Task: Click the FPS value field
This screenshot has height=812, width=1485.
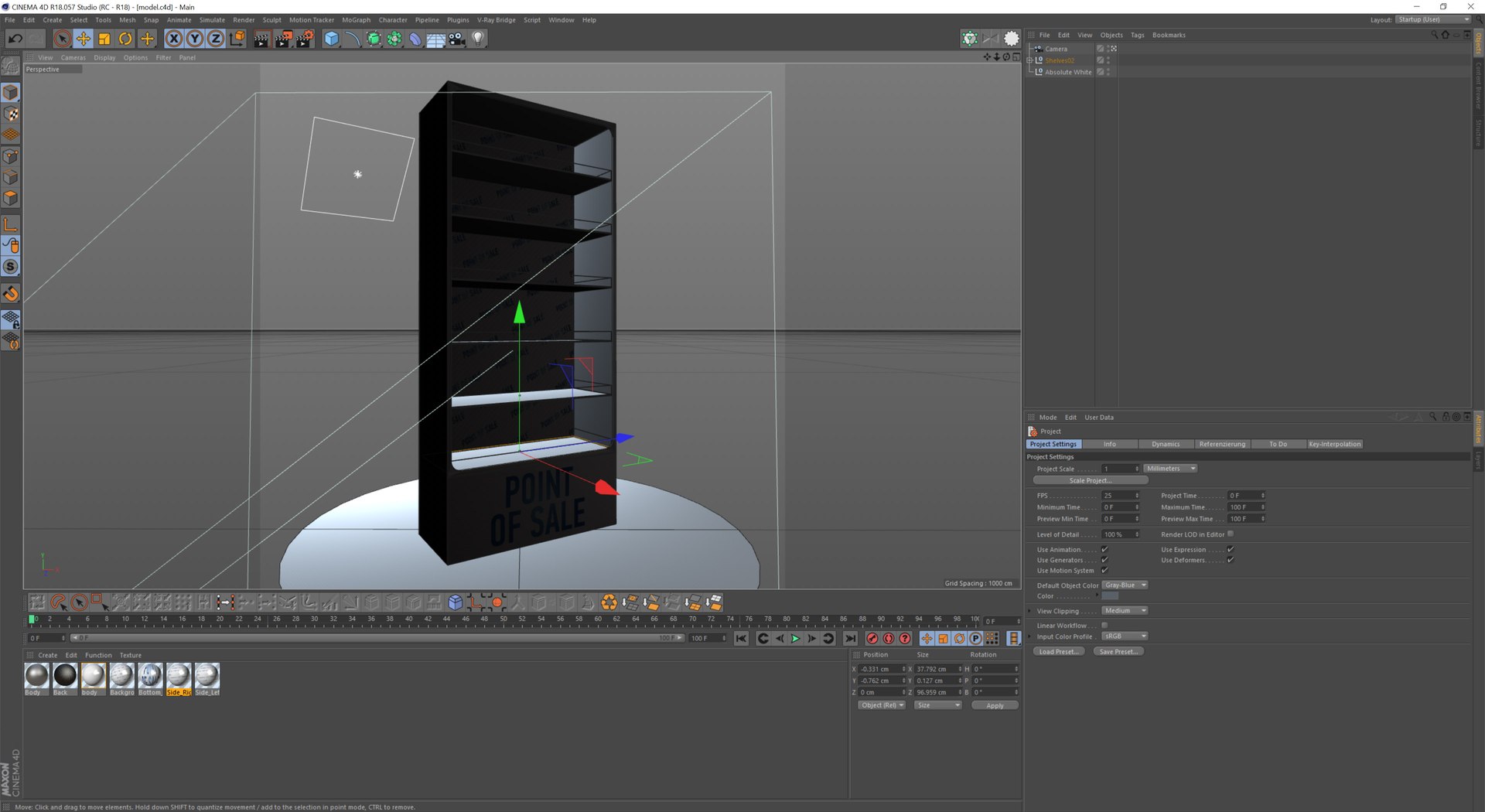Action: click(x=1120, y=496)
